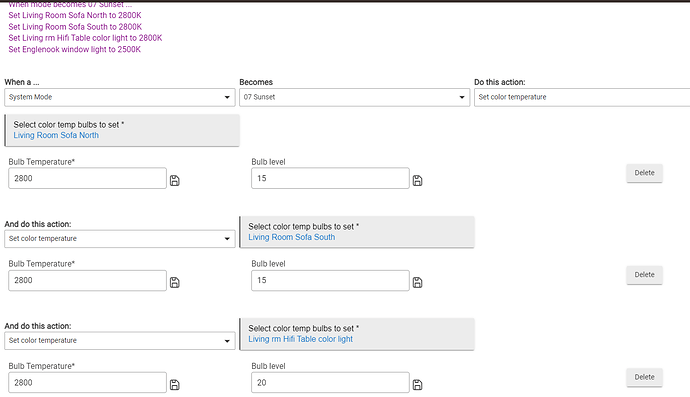Open Living Room Sofa South bulb selector

[x=357, y=232]
